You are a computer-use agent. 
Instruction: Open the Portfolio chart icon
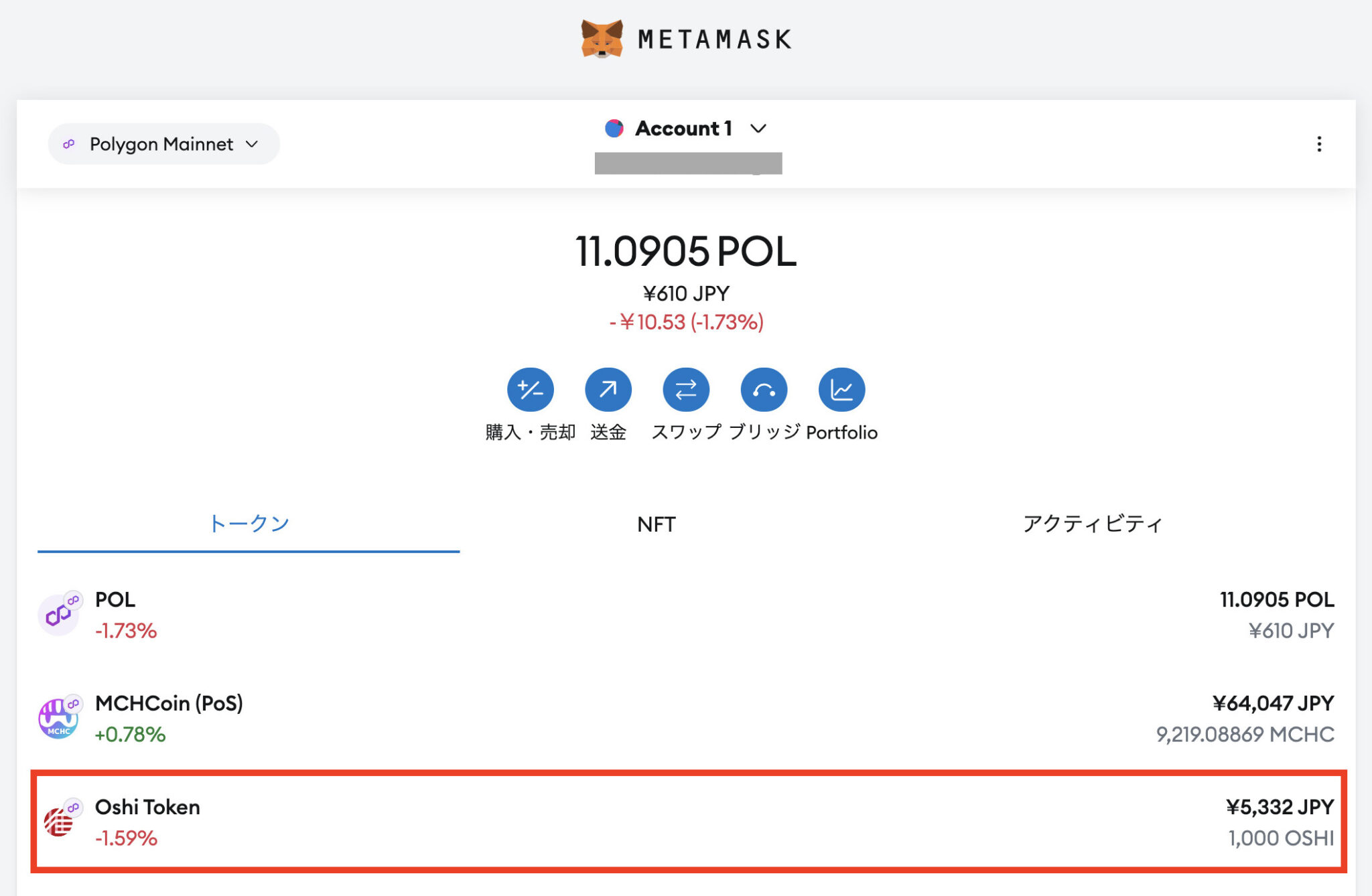[x=841, y=388]
